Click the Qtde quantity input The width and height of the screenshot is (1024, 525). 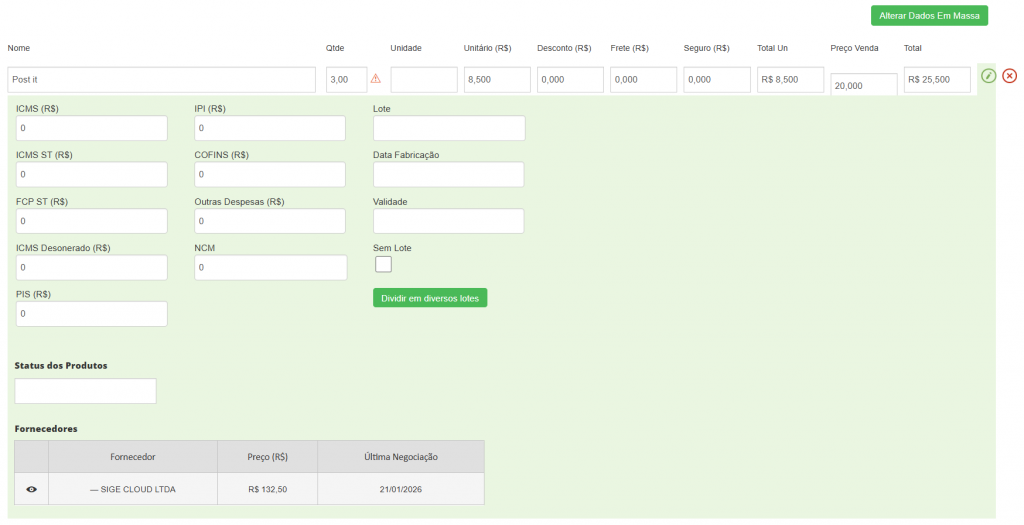(346, 80)
